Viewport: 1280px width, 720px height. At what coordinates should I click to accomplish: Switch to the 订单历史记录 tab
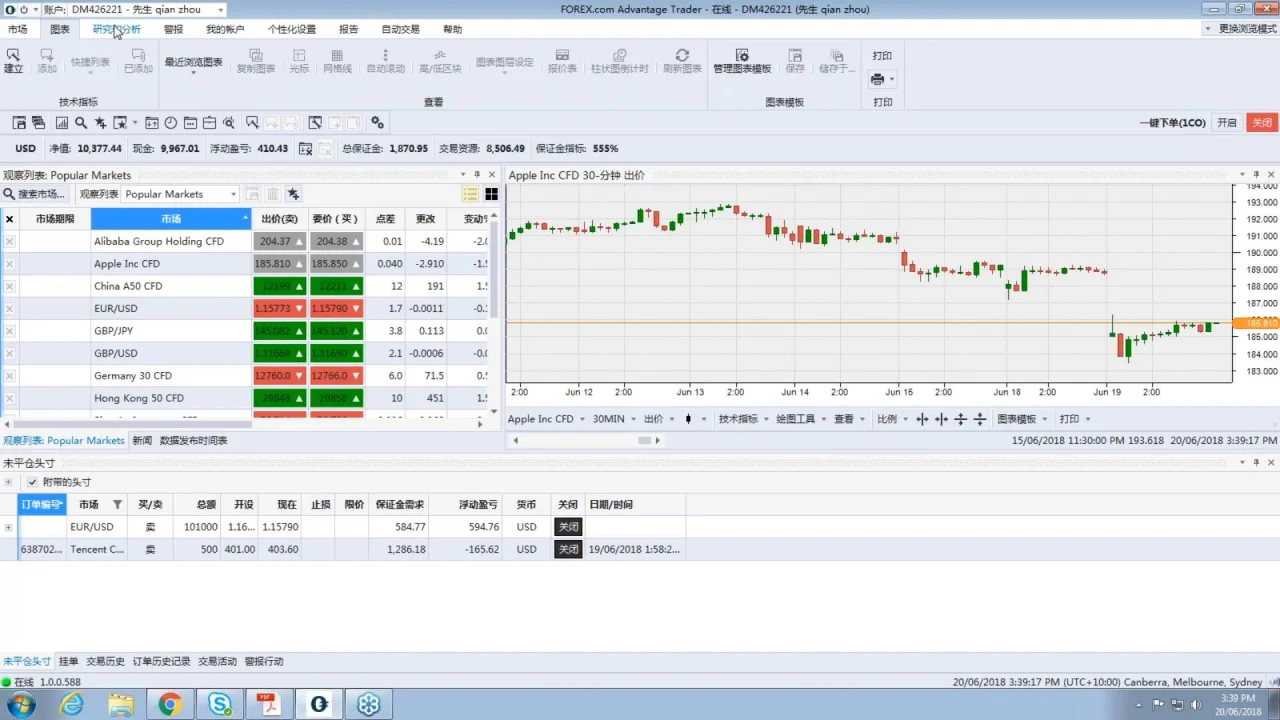point(161,661)
